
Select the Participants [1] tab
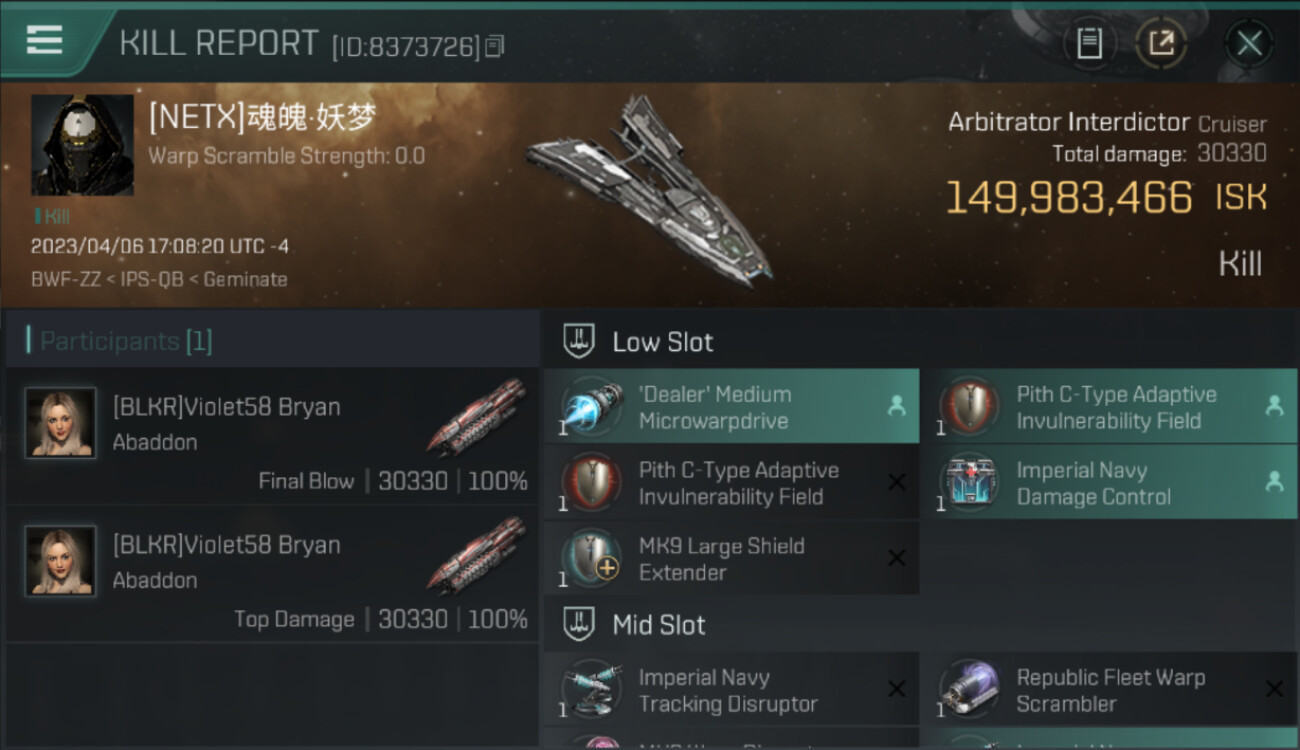click(x=126, y=342)
